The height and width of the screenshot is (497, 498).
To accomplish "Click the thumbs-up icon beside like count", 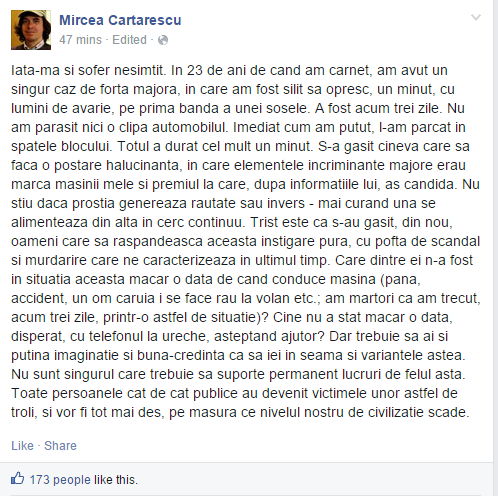I will (x=17, y=479).
